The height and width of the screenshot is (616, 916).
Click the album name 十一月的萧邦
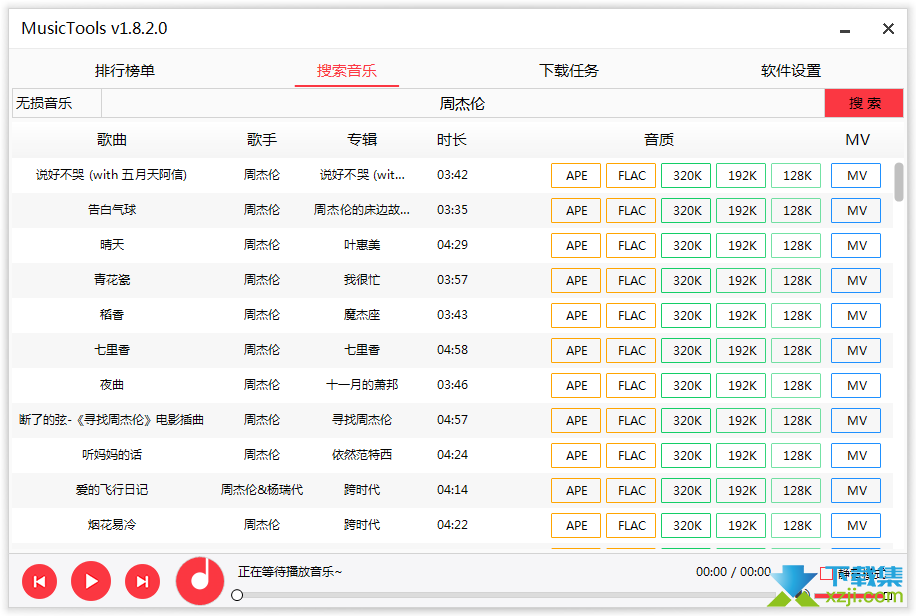tap(362, 385)
